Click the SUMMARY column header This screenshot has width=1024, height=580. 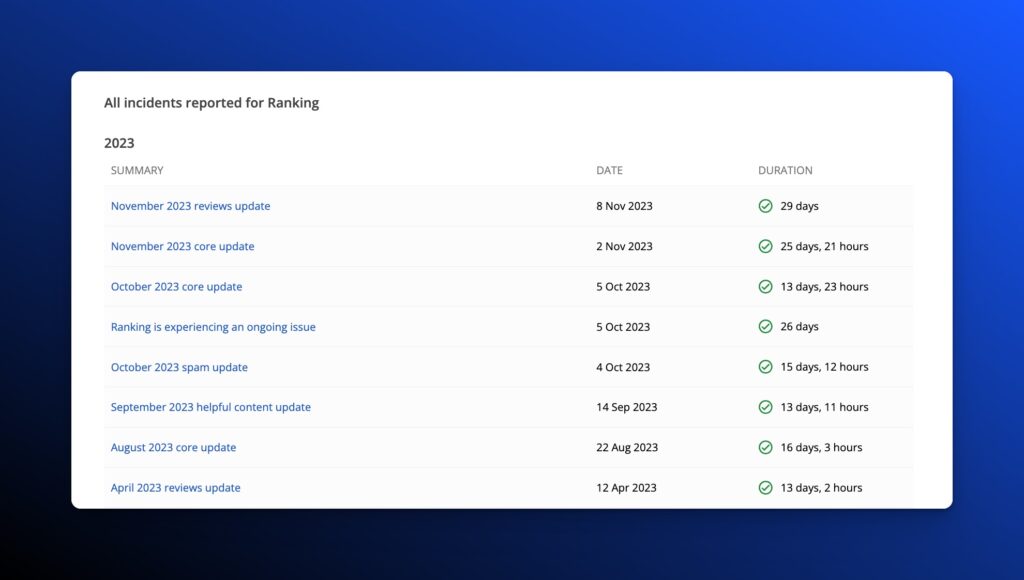click(x=137, y=170)
